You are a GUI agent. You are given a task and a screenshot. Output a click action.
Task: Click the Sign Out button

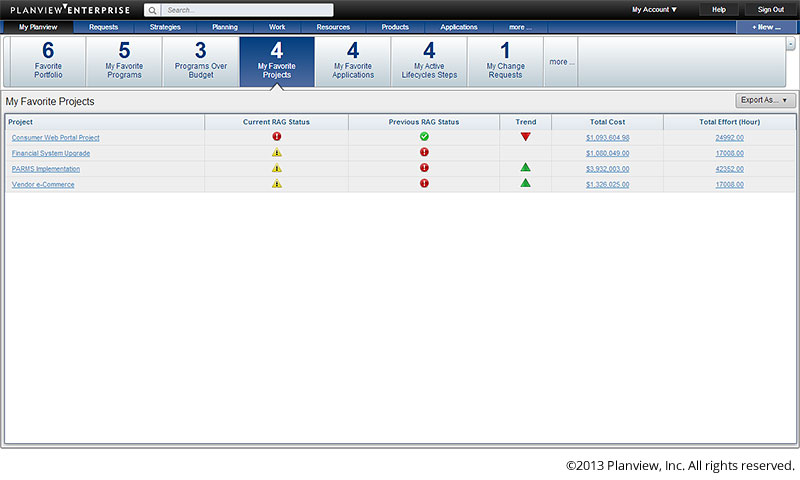pyautogui.click(x=771, y=10)
